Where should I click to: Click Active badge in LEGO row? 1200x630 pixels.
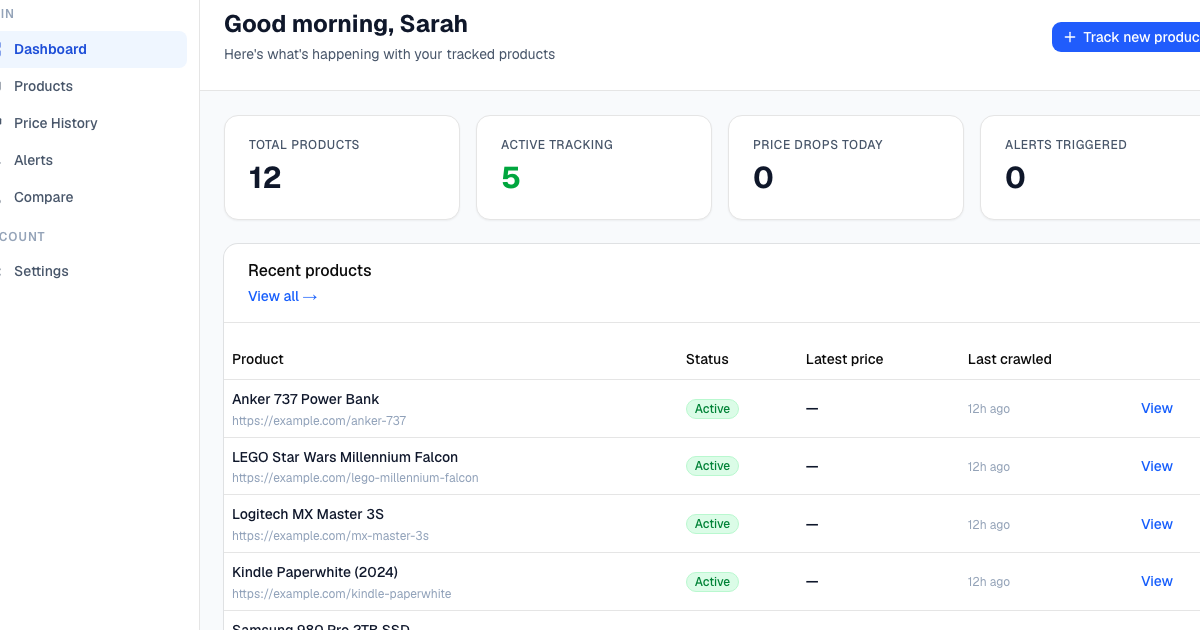712,466
